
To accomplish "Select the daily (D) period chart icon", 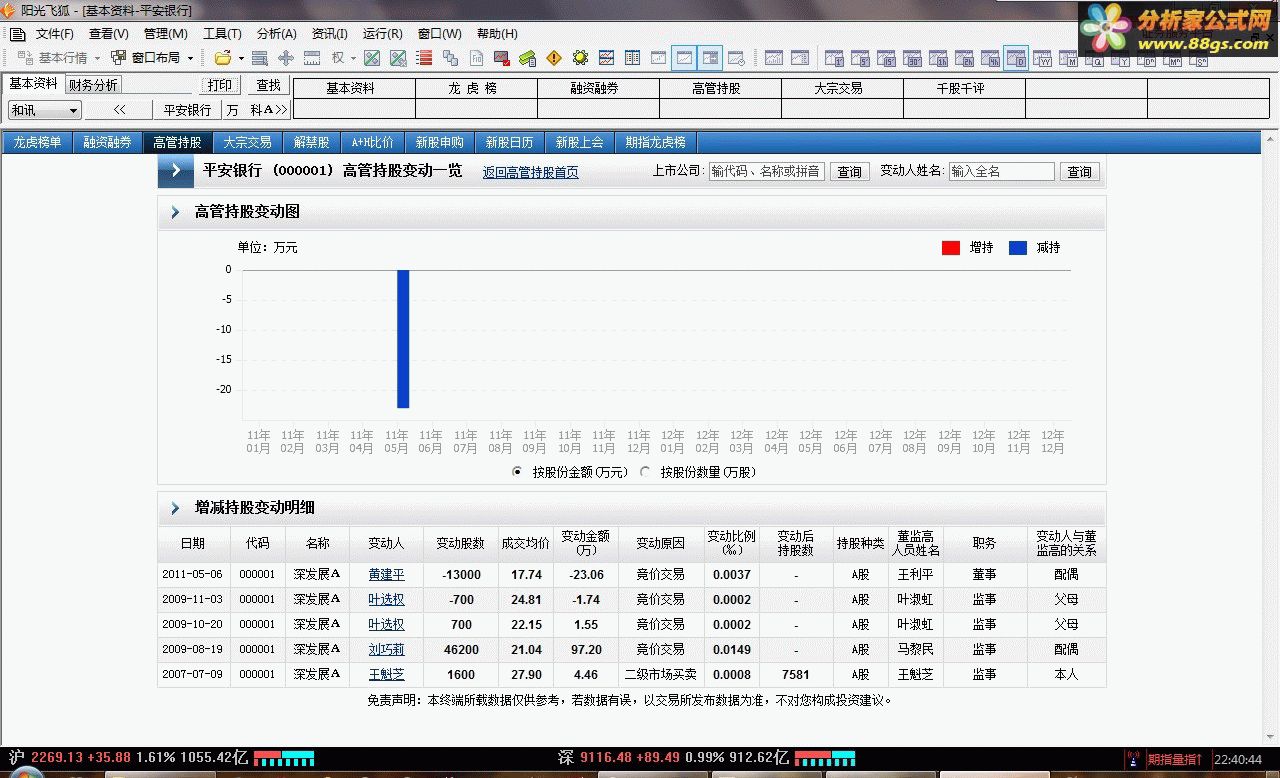I will 1016,58.
